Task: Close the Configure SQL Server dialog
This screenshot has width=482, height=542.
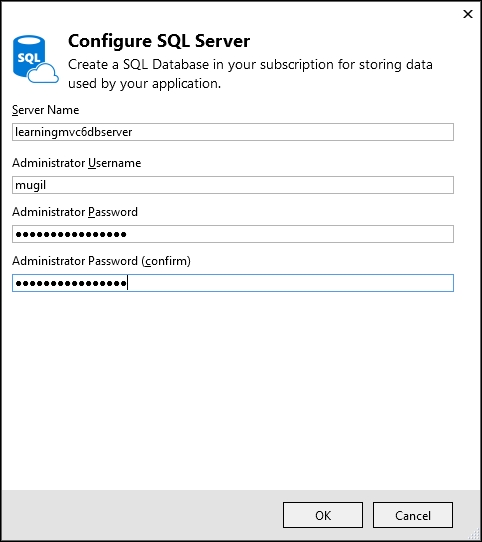Action: (468, 14)
